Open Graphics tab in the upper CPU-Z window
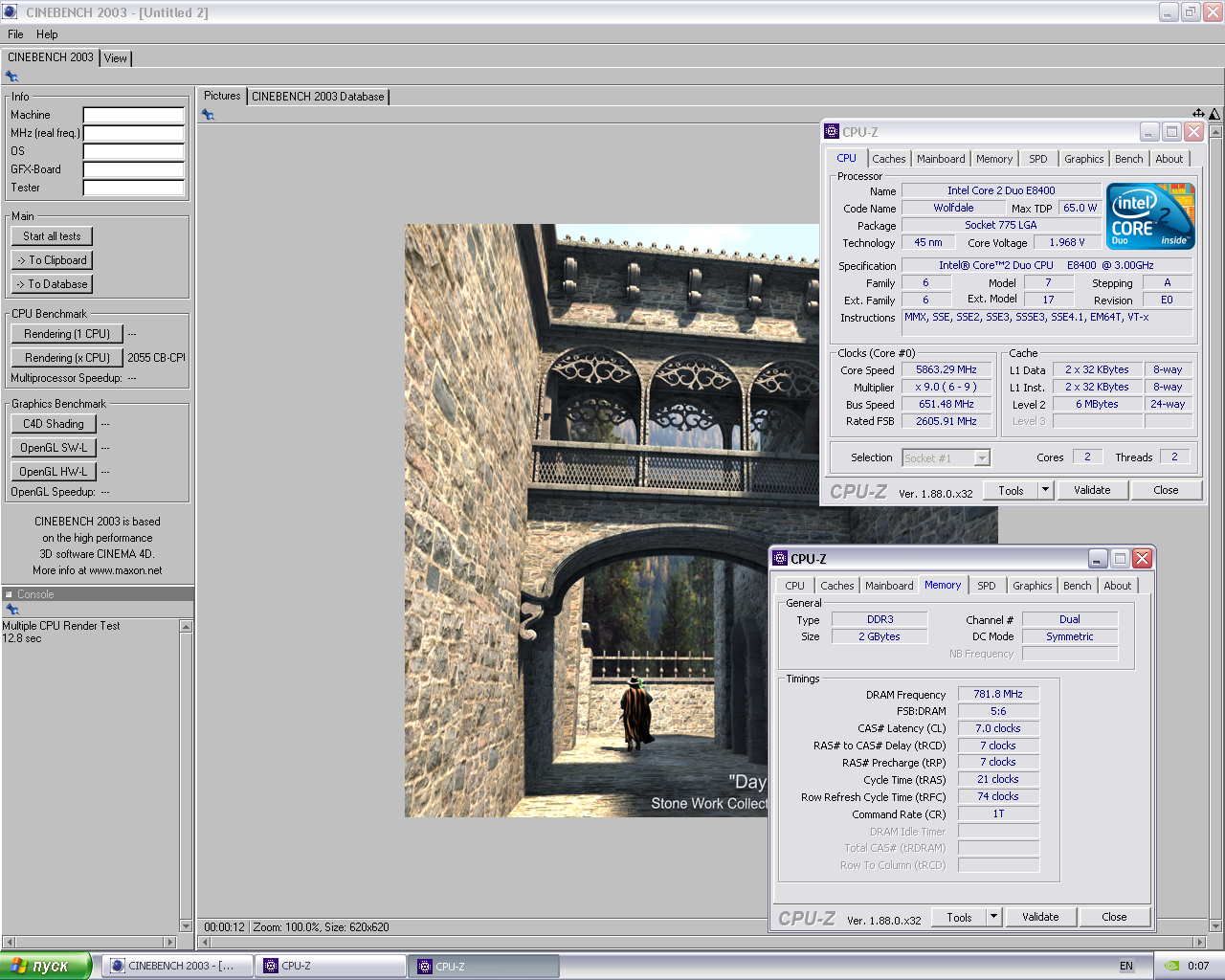1225x980 pixels. 1084,159
